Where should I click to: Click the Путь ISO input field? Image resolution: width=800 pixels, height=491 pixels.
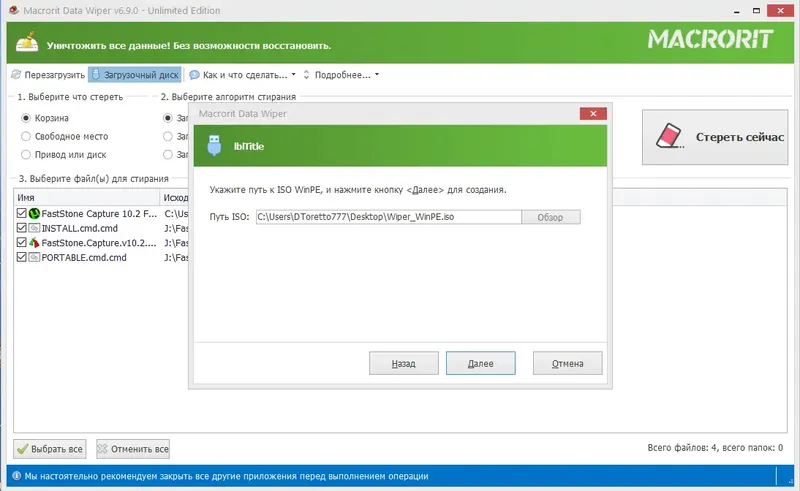(389, 217)
